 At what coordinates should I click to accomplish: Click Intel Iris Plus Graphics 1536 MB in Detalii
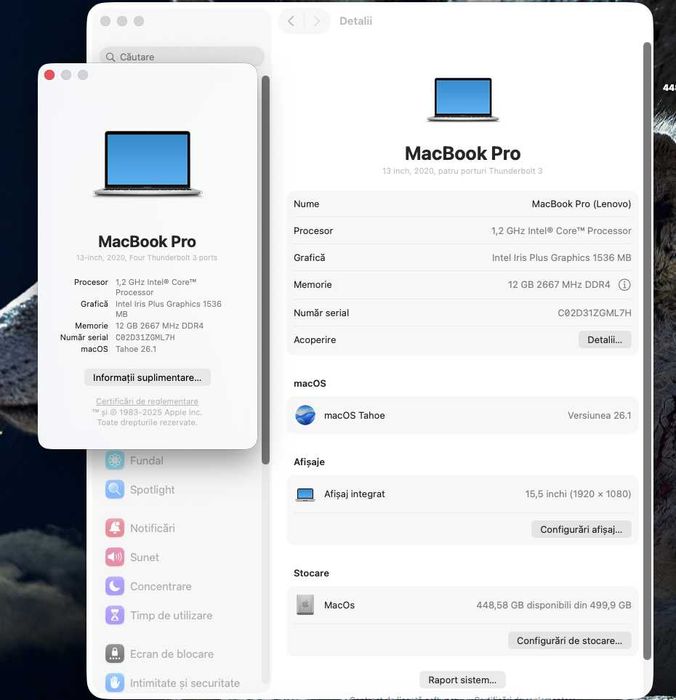tap(561, 258)
